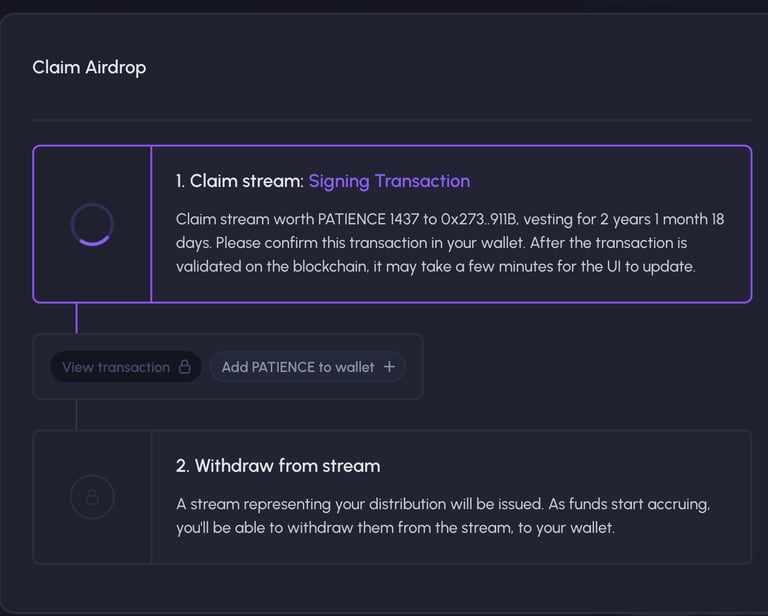768x616 pixels.
Task: Click the purple connector line below step one
Action: tap(76, 318)
